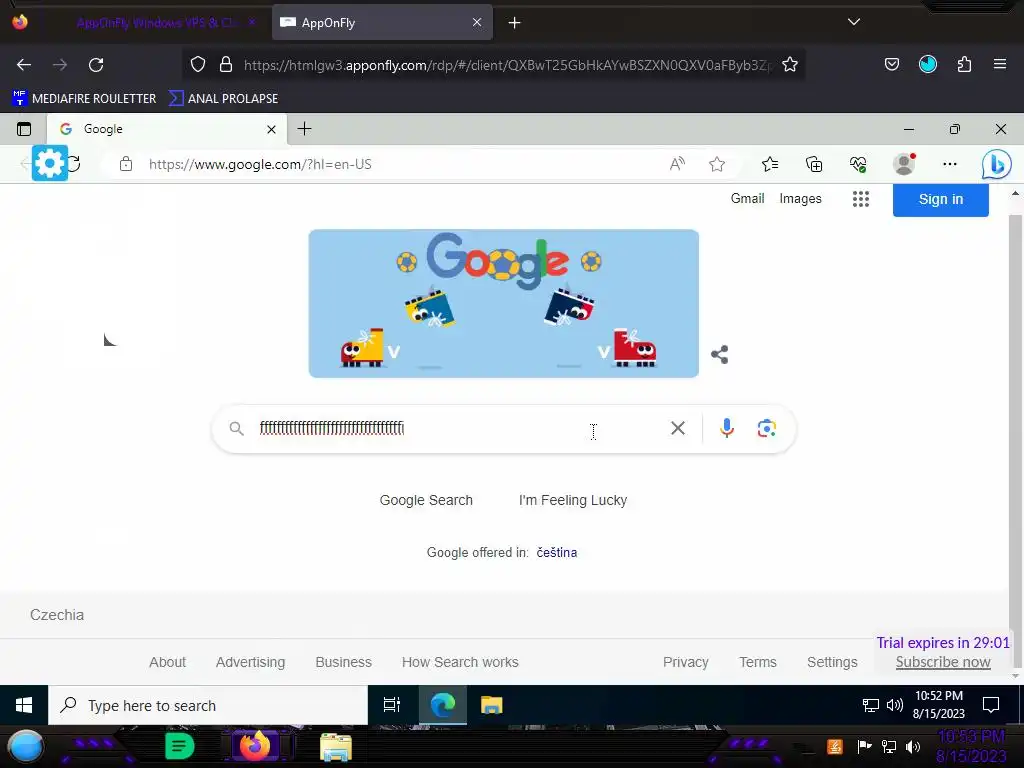This screenshot has height=768, width=1024.
Task: Click Firefox icon on host taskbar
Action: tap(255, 746)
